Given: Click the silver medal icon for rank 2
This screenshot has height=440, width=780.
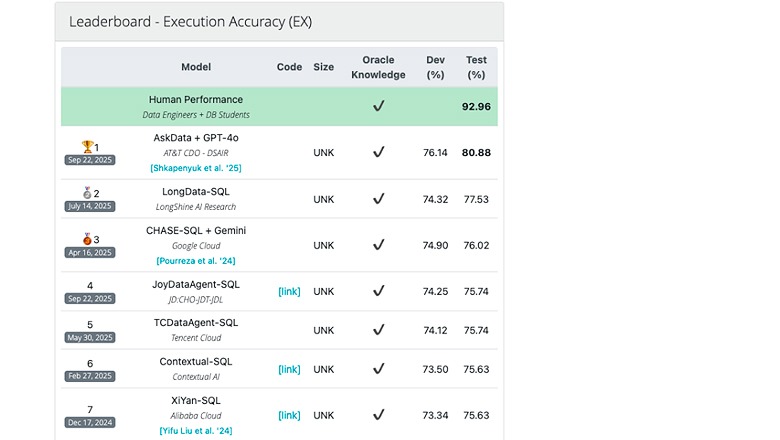Looking at the screenshot, I should click(84, 193).
